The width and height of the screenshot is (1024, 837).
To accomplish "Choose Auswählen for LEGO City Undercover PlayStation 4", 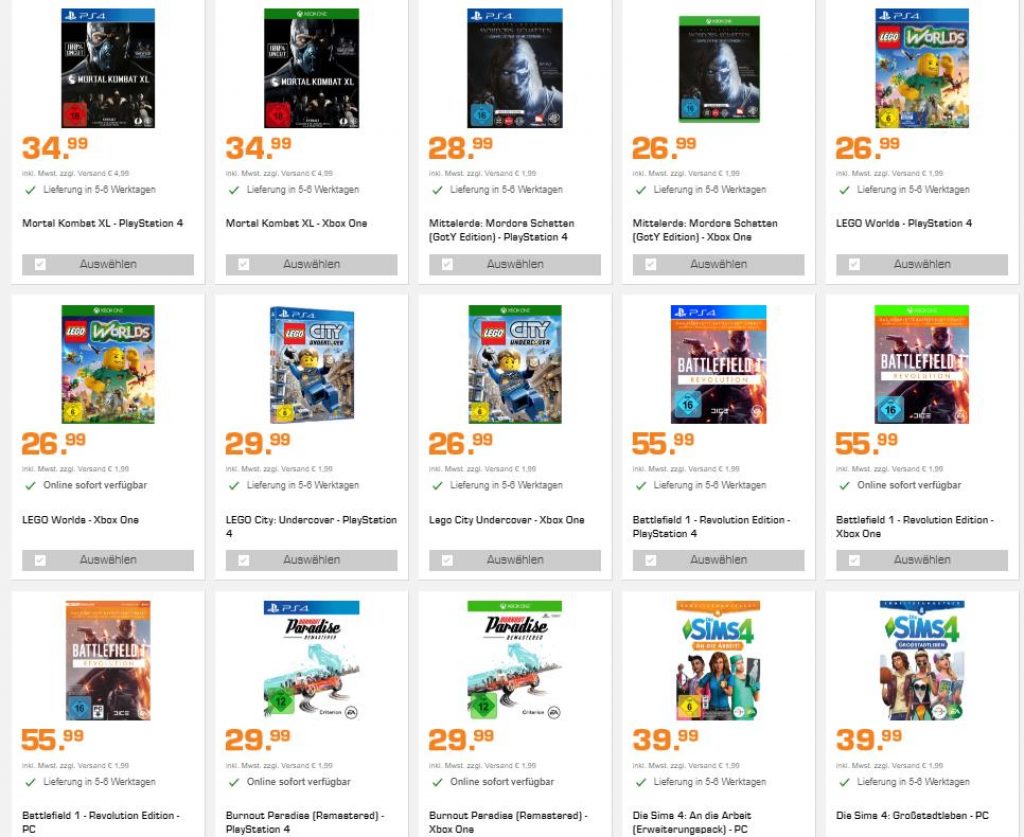I will (311, 560).
